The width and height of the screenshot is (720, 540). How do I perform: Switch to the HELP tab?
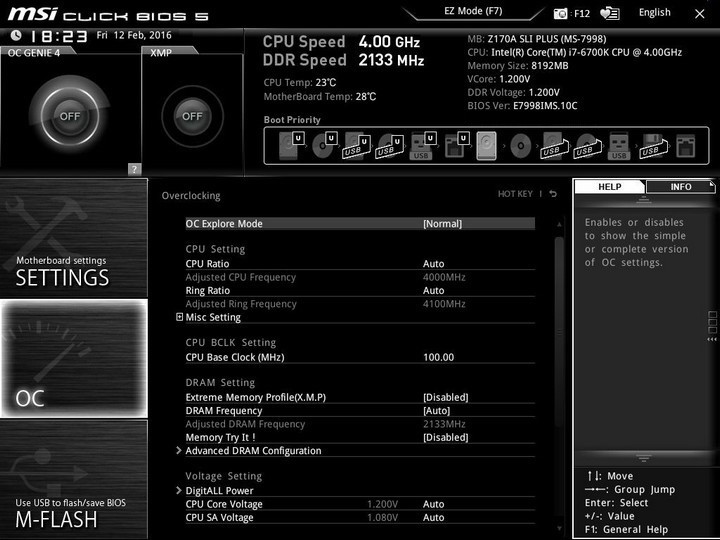click(609, 187)
